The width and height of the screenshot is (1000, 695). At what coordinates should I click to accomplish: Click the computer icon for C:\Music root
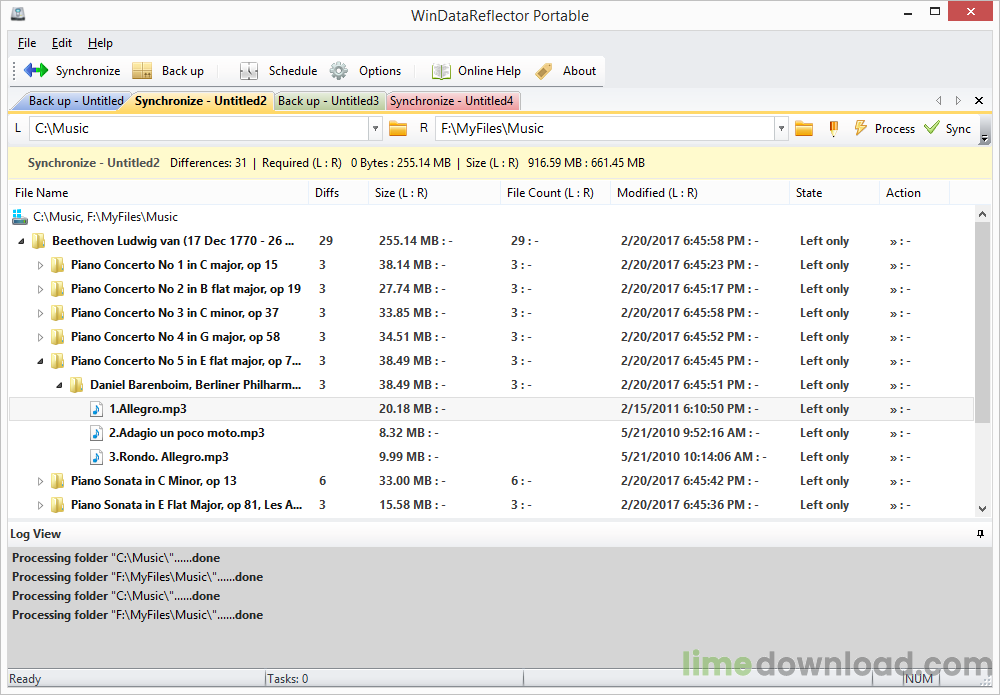pos(20,217)
